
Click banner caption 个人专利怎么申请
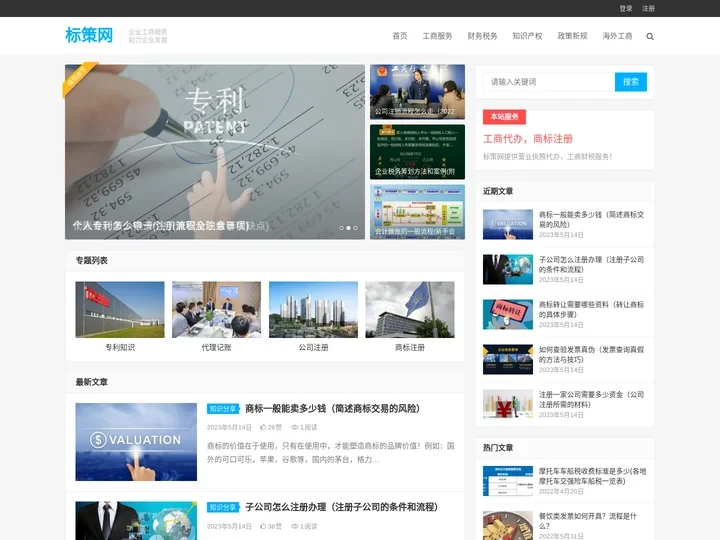point(161,226)
